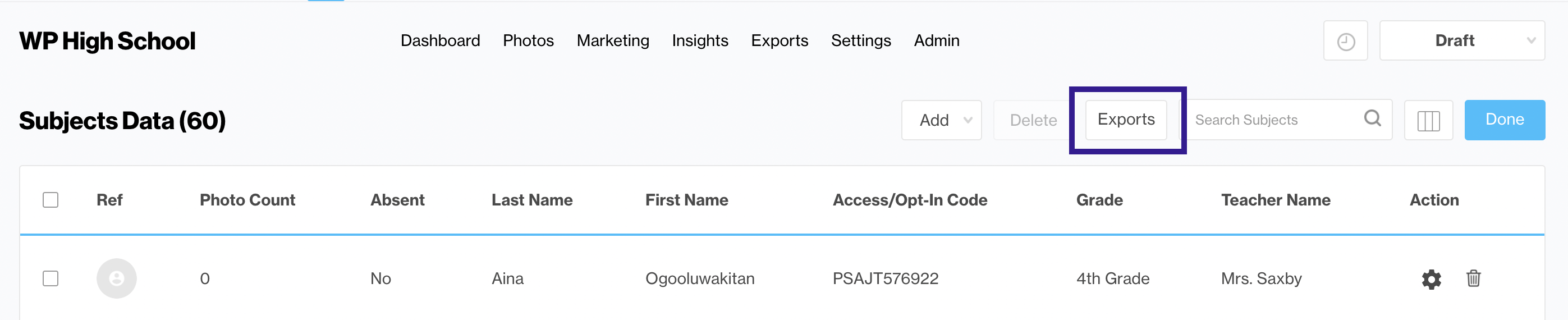
Task: Click the Delete button
Action: (x=1033, y=121)
